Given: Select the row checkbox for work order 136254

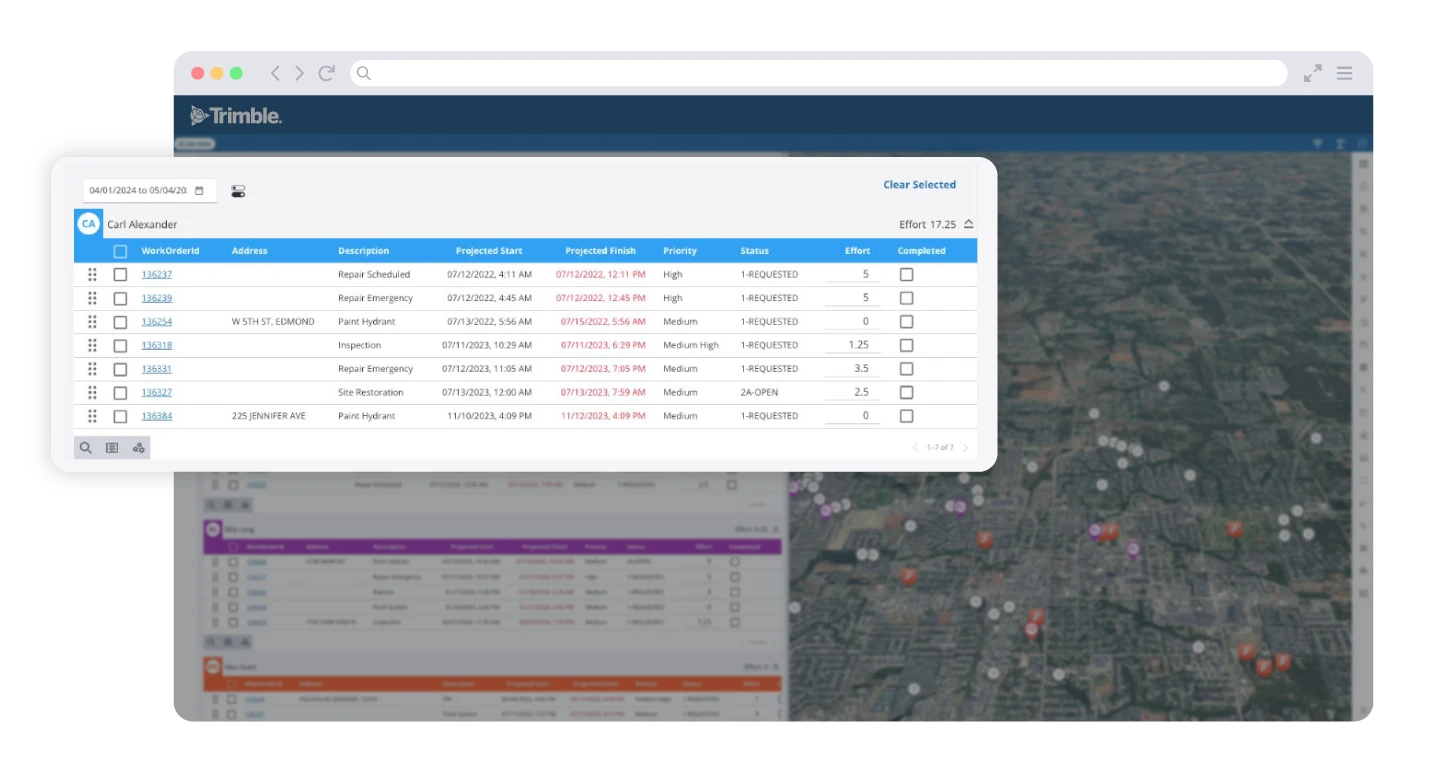Looking at the screenshot, I should coord(120,322).
